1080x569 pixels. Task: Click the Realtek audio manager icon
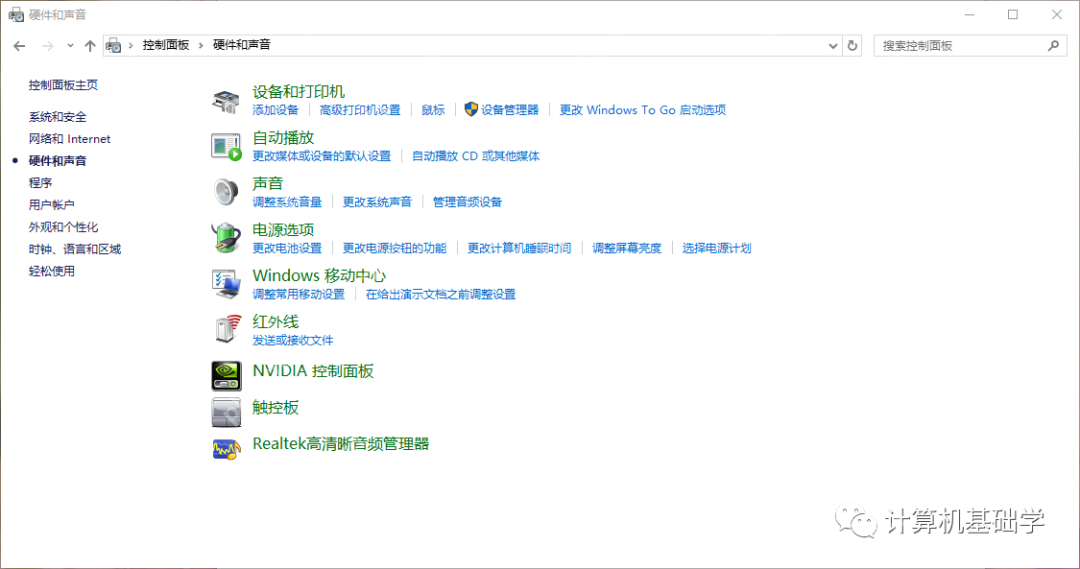coord(227,448)
